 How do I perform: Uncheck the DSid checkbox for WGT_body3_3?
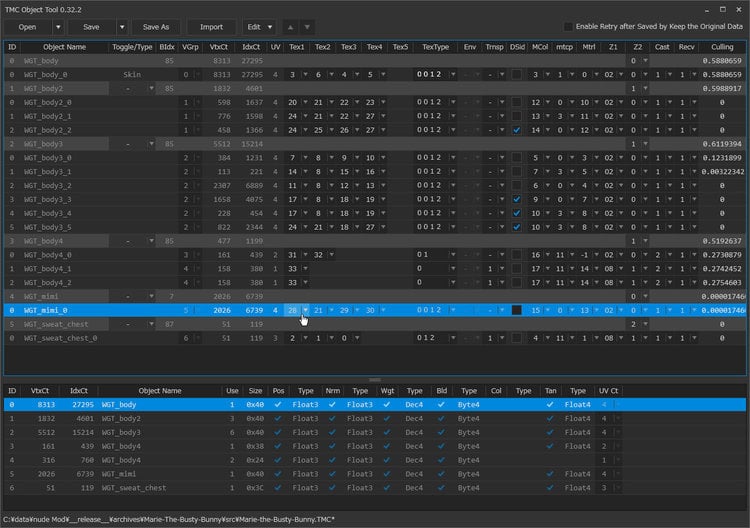click(x=517, y=199)
